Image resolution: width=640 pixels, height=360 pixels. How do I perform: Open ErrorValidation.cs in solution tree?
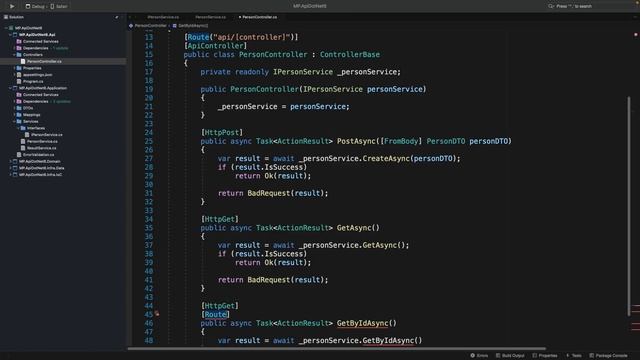pyautogui.click(x=38, y=155)
